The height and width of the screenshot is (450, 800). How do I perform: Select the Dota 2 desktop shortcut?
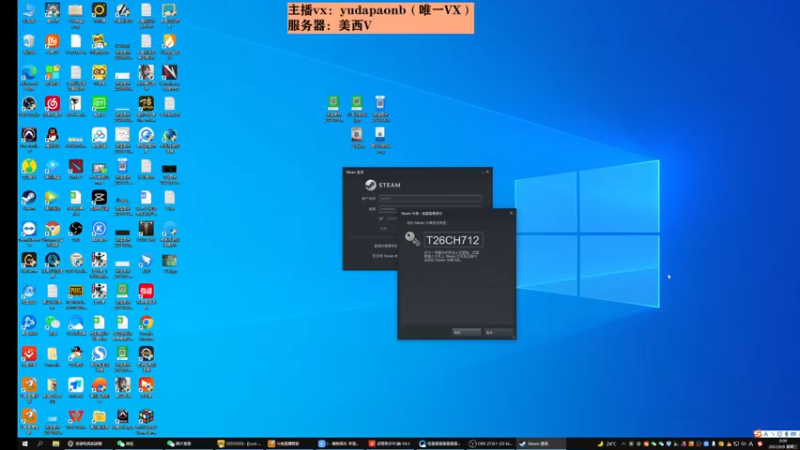(76, 169)
